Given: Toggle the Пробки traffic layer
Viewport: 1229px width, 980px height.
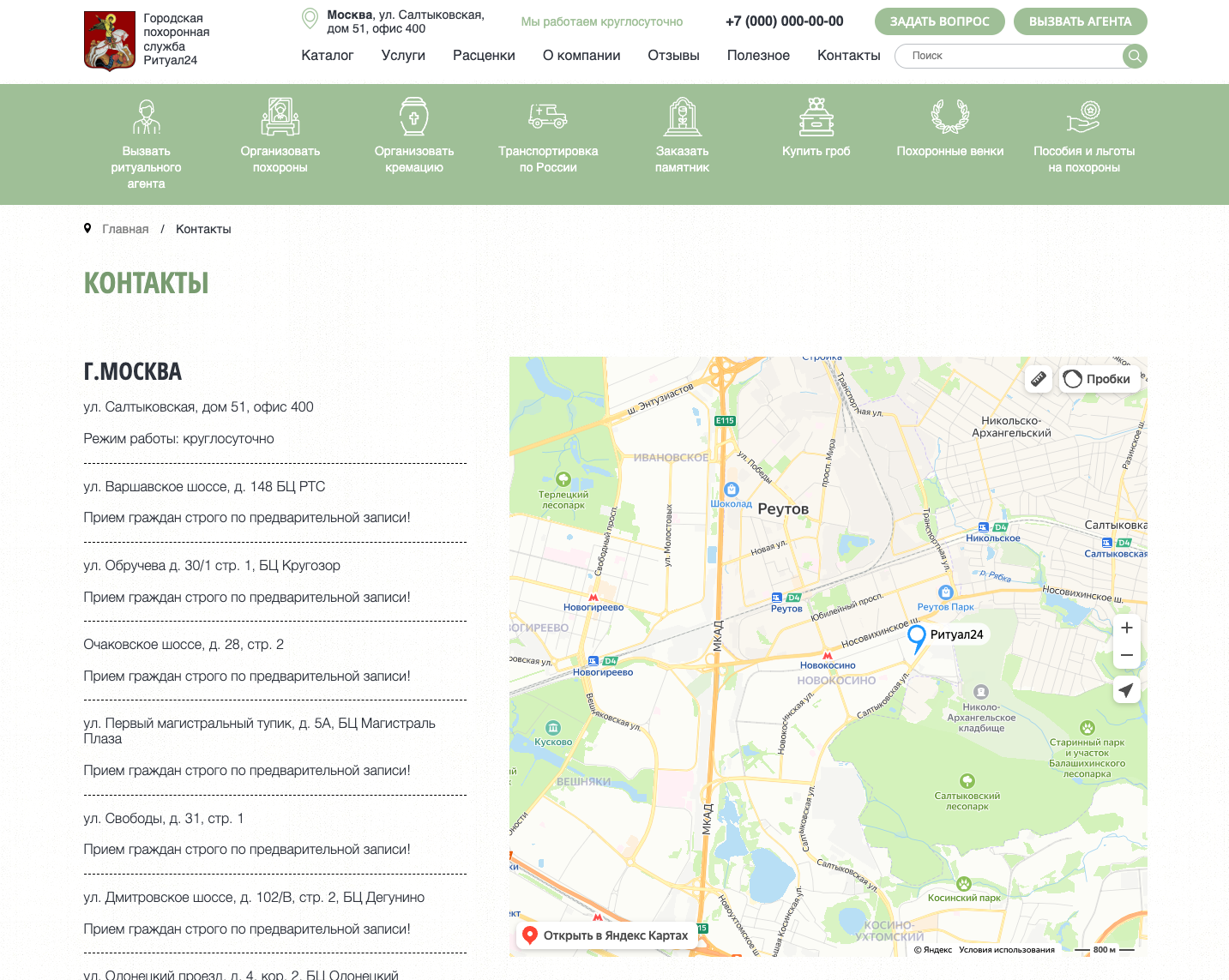Looking at the screenshot, I should tap(1099, 379).
